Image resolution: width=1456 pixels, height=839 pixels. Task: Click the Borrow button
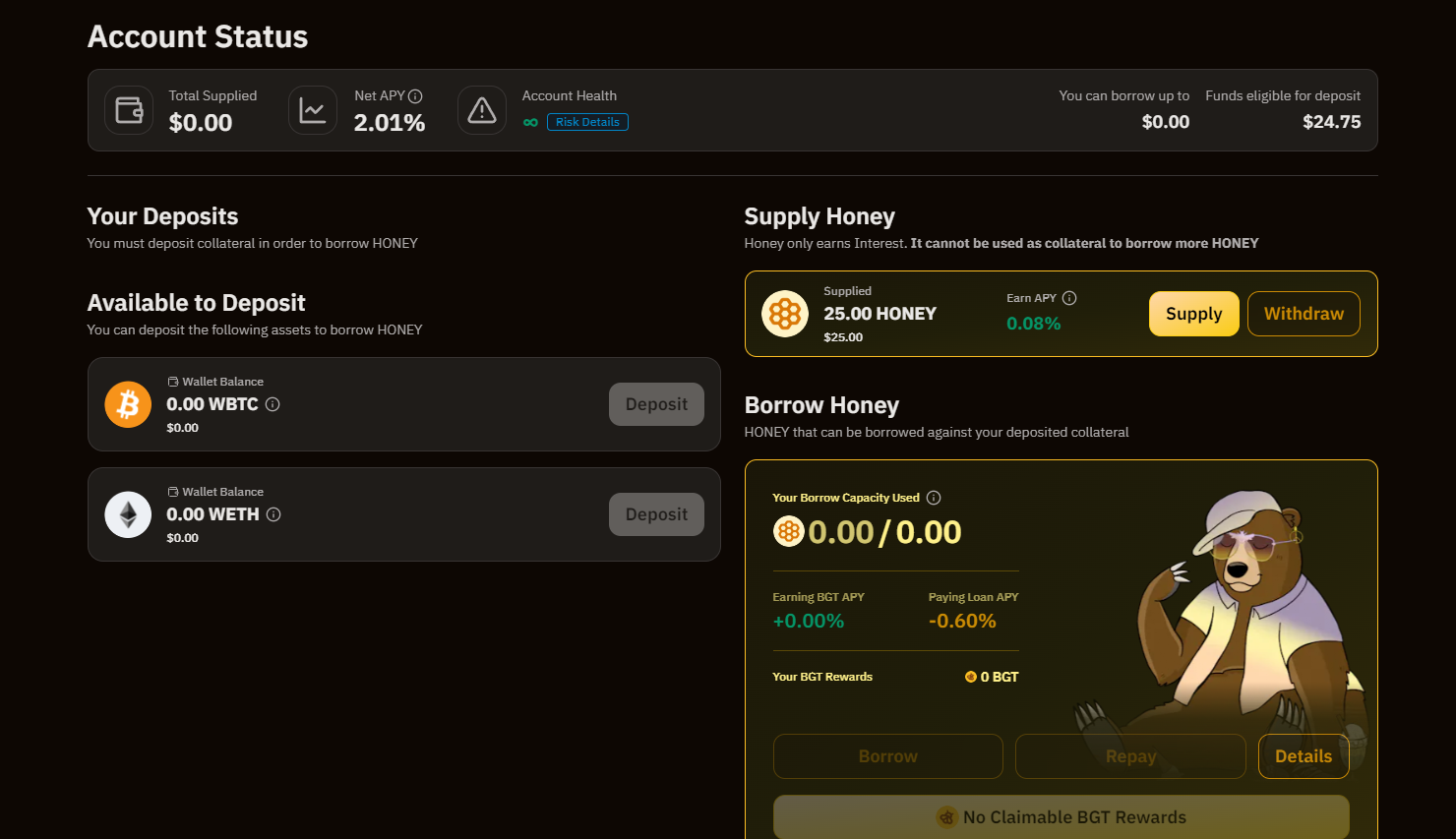(x=887, y=756)
